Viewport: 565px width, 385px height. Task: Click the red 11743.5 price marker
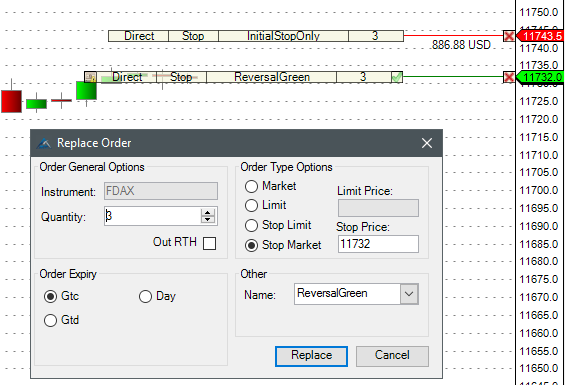540,36
